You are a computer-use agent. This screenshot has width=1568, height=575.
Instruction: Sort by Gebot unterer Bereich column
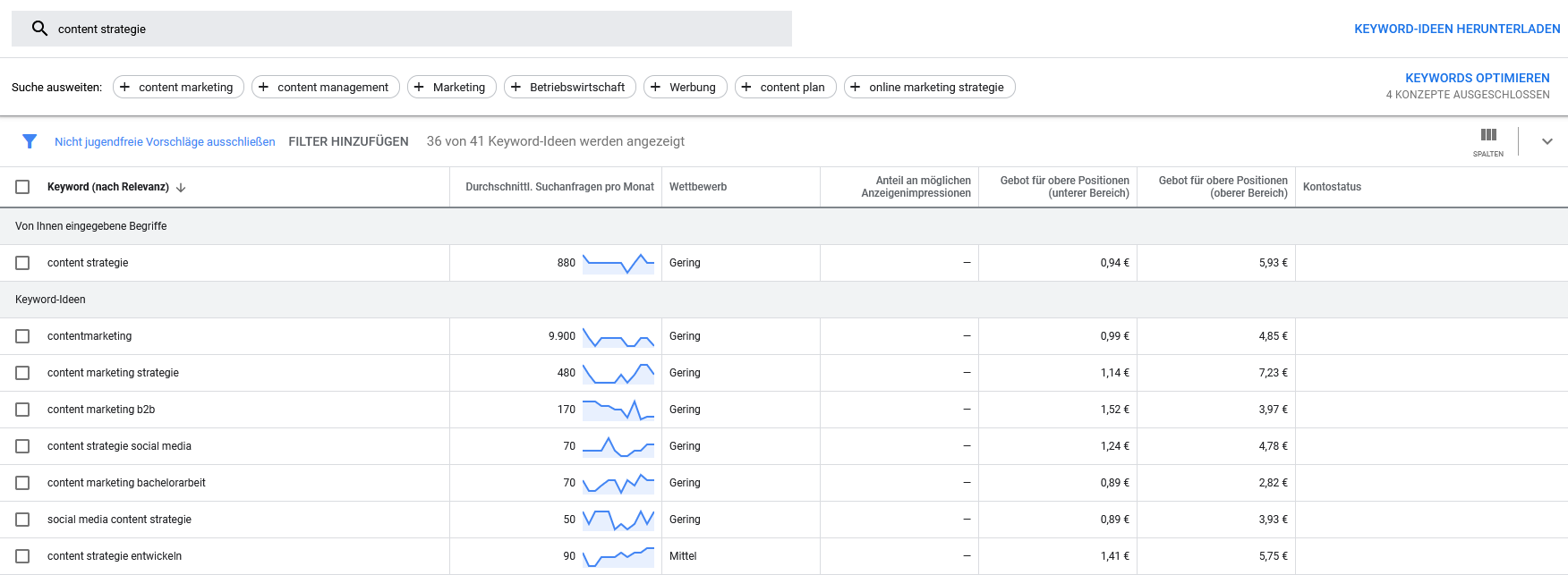point(1064,187)
